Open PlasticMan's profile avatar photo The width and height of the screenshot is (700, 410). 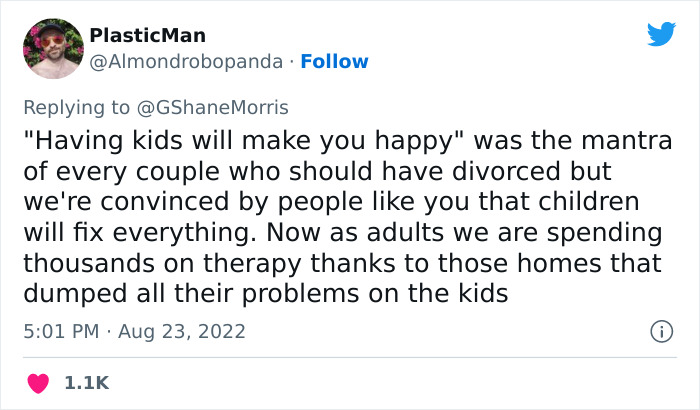tap(52, 48)
